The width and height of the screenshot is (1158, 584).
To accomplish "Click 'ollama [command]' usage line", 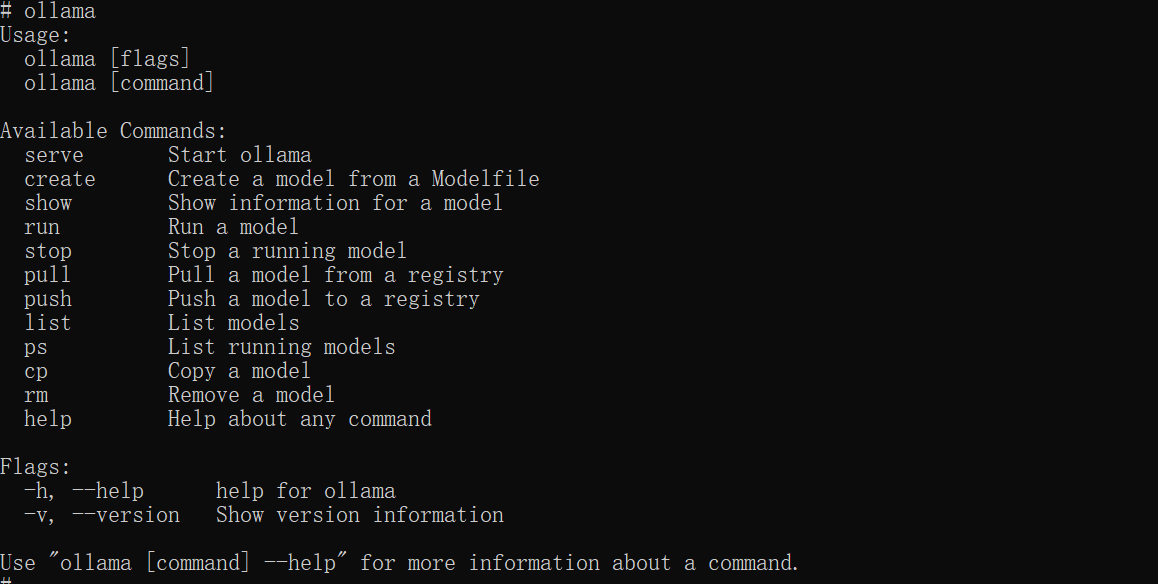I will point(119,83).
